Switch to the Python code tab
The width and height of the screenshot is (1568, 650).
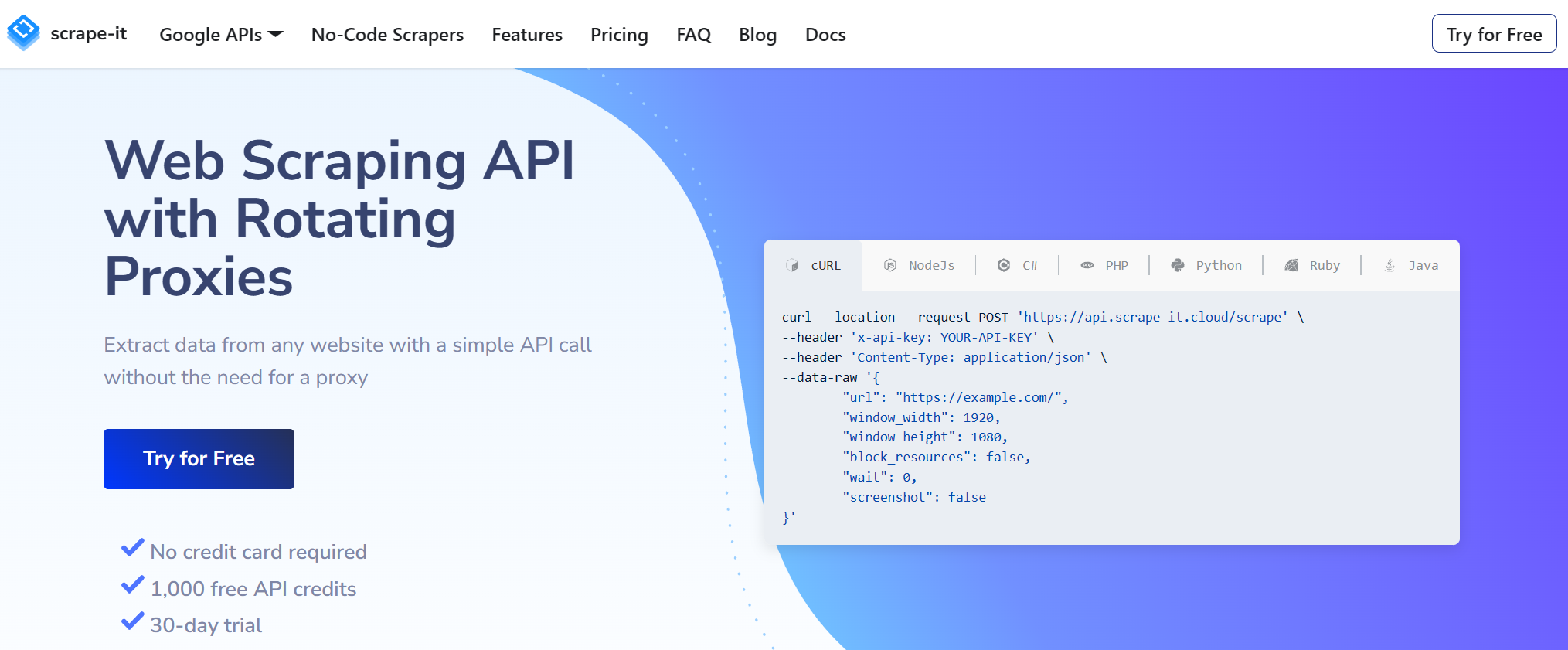(x=1206, y=265)
